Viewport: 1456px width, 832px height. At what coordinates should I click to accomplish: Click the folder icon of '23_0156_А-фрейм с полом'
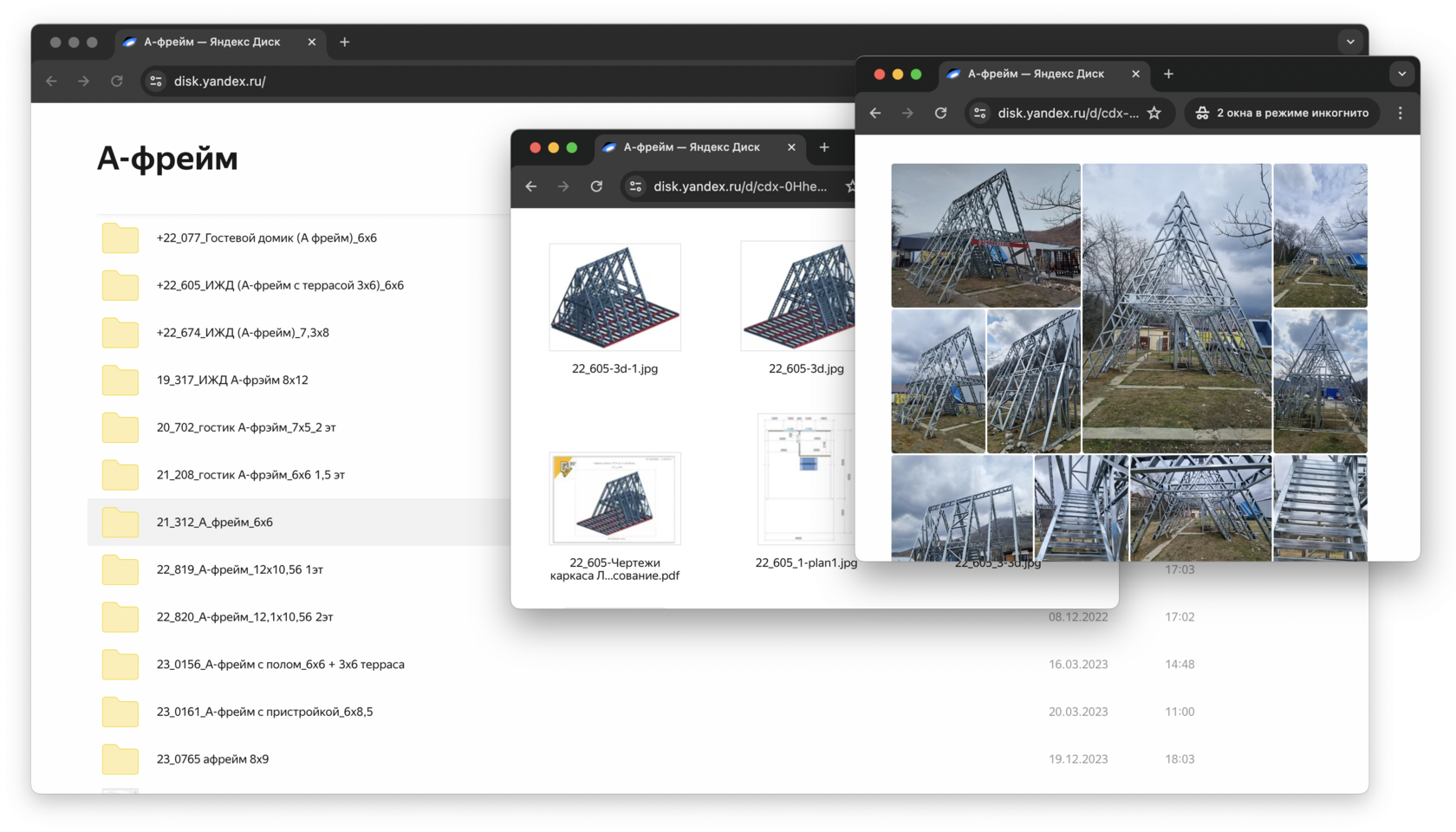click(x=120, y=665)
